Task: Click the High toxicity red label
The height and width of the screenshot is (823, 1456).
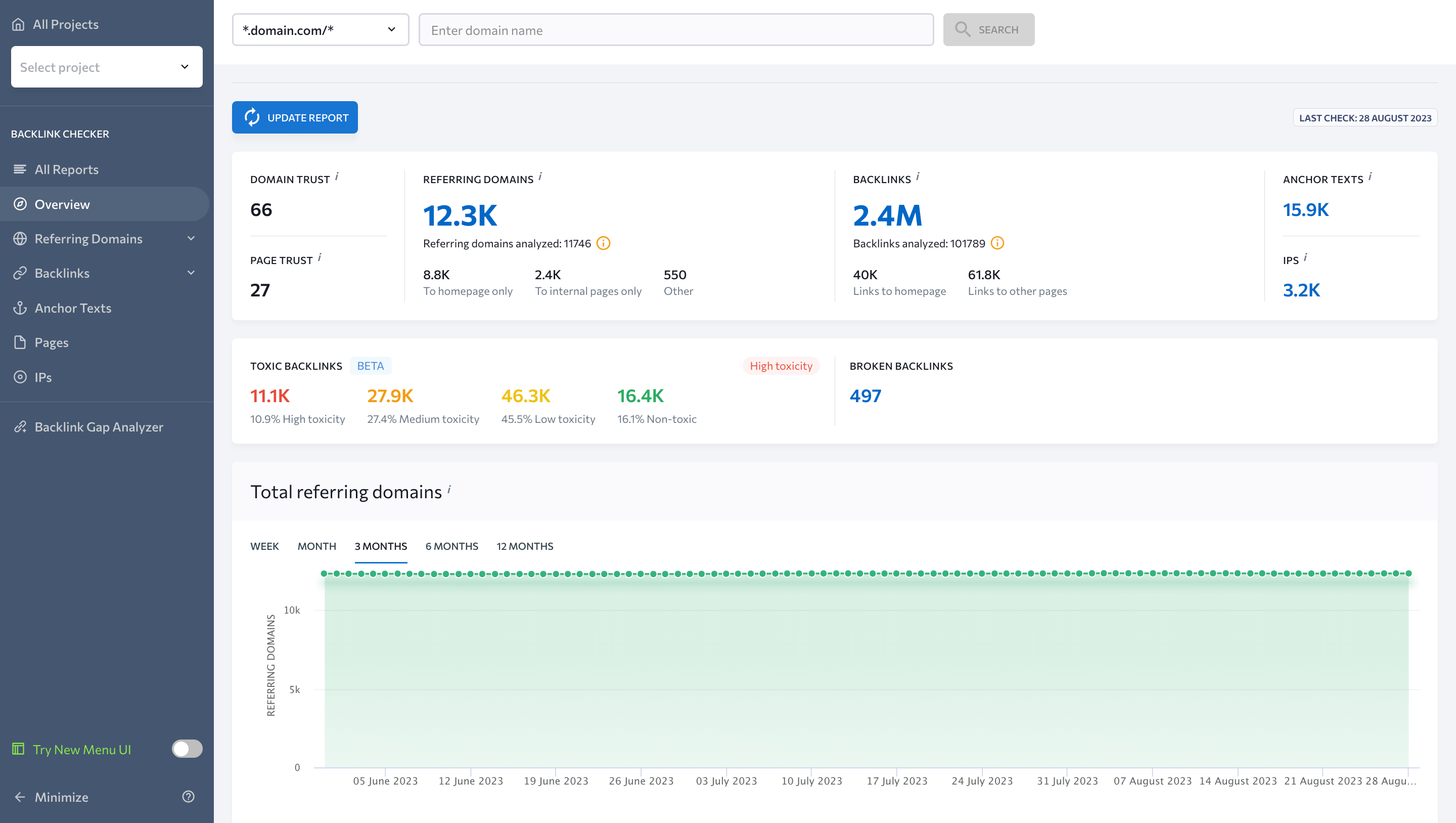Action: [x=781, y=366]
